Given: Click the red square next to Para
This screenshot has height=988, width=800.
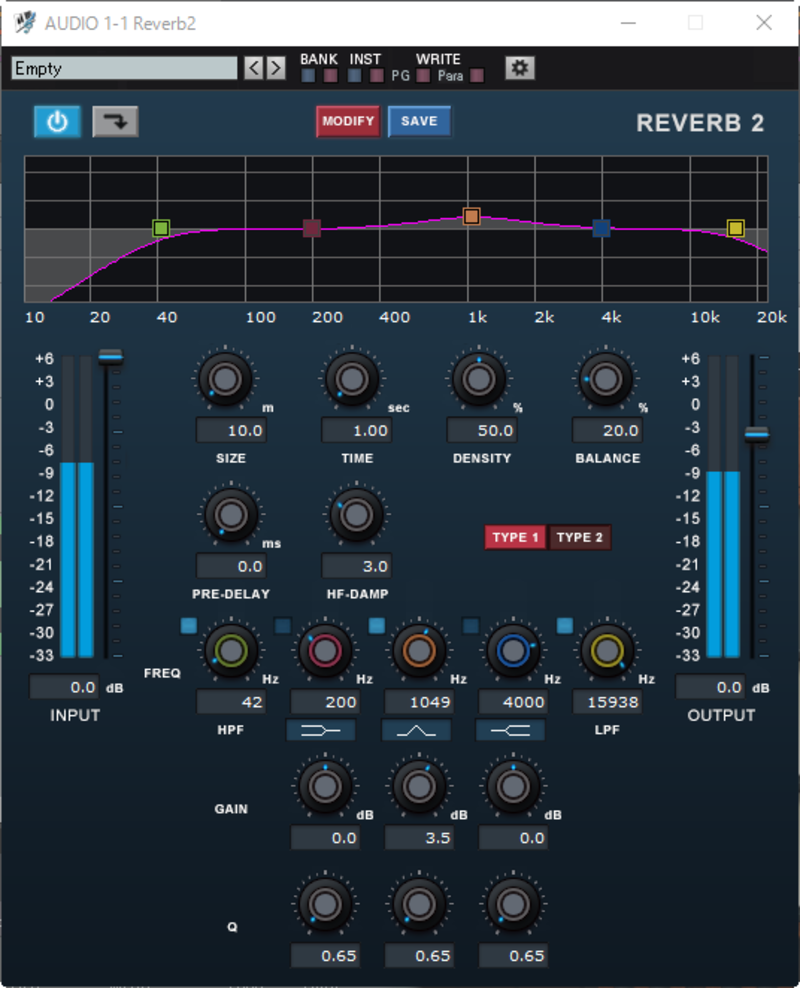Looking at the screenshot, I should coord(477,76).
